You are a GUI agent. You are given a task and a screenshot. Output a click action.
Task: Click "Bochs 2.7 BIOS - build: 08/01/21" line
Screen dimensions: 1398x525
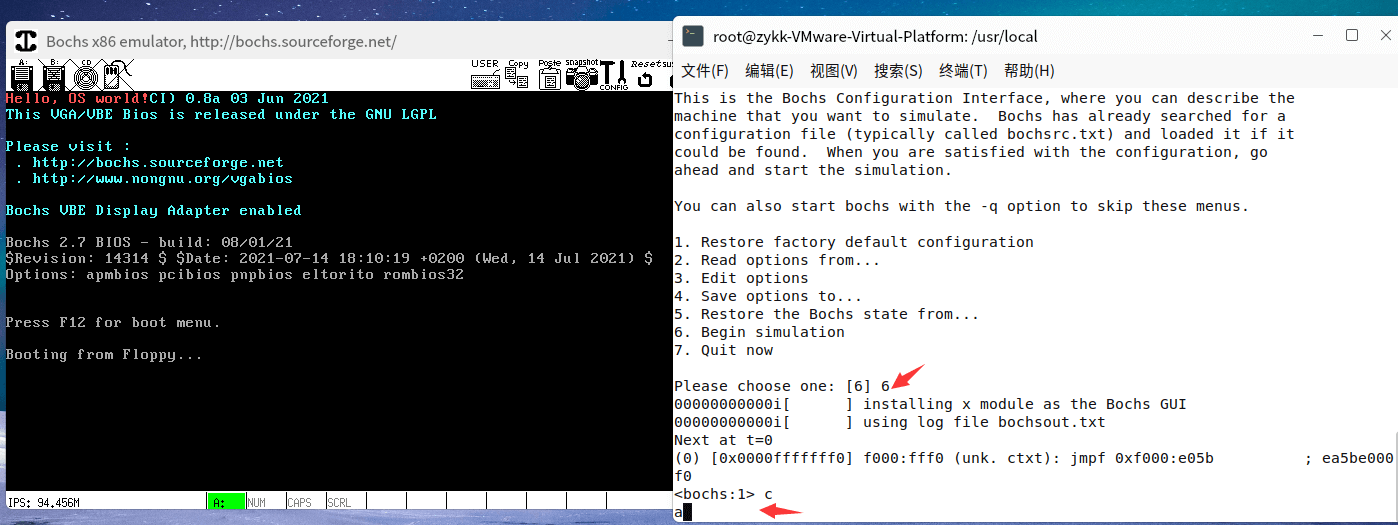[149, 242]
